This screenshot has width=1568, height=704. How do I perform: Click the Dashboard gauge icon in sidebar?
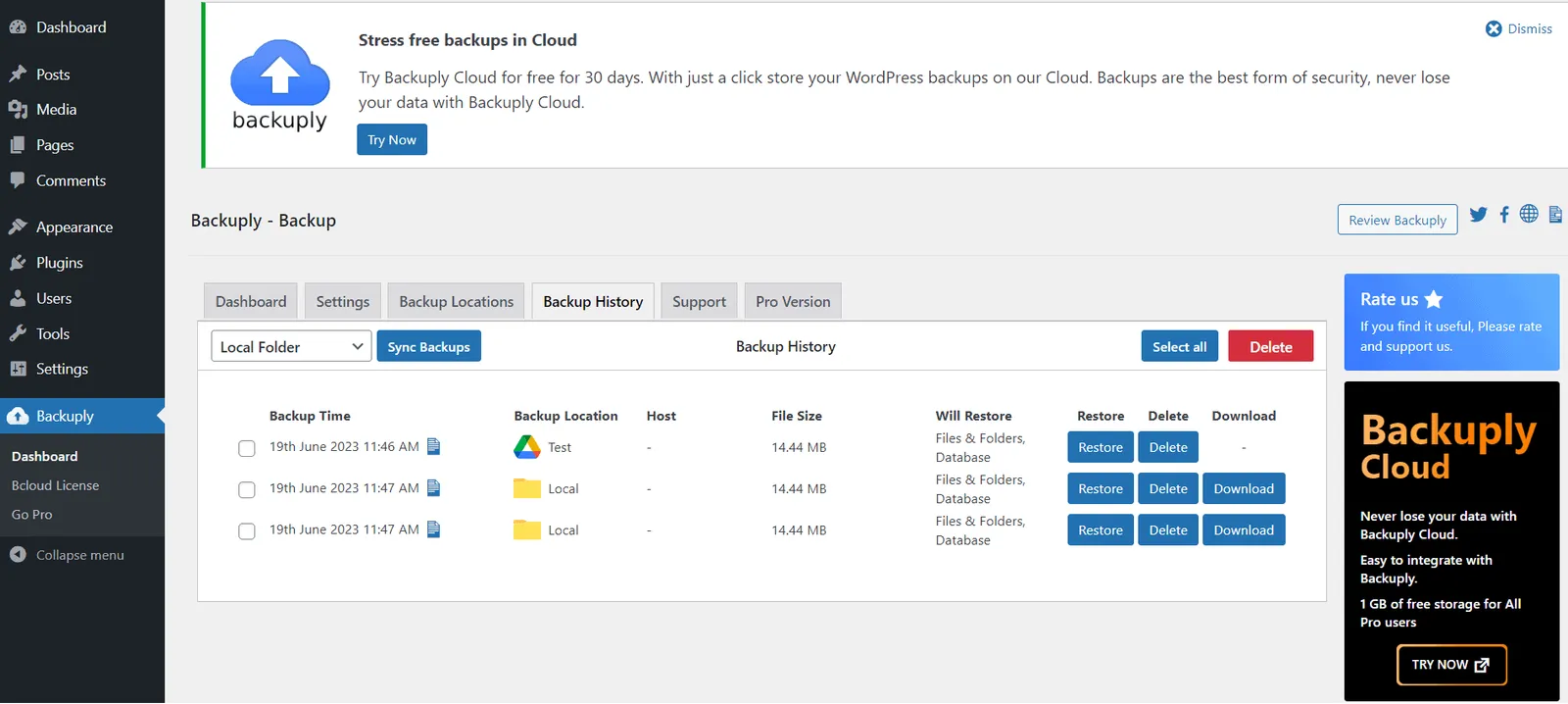pos(18,27)
